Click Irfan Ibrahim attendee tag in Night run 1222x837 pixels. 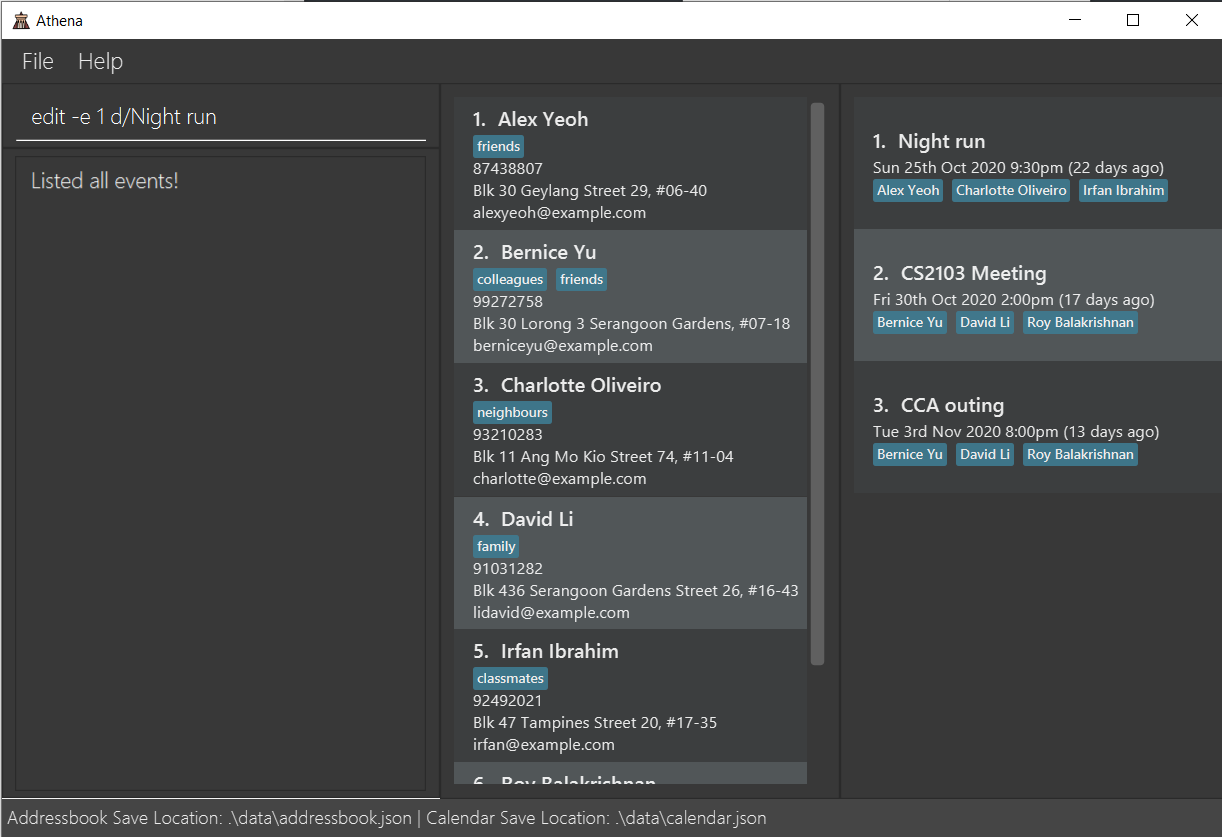click(1123, 190)
